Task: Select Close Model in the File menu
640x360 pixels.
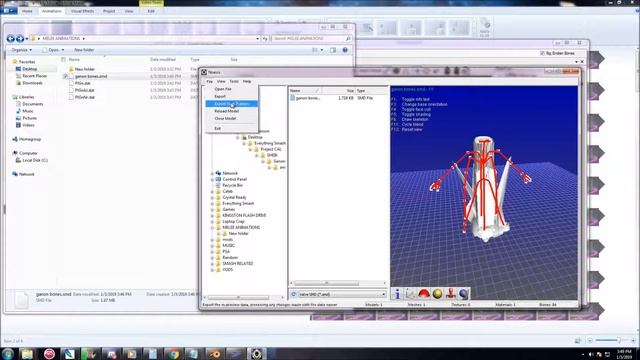Action: (231, 118)
